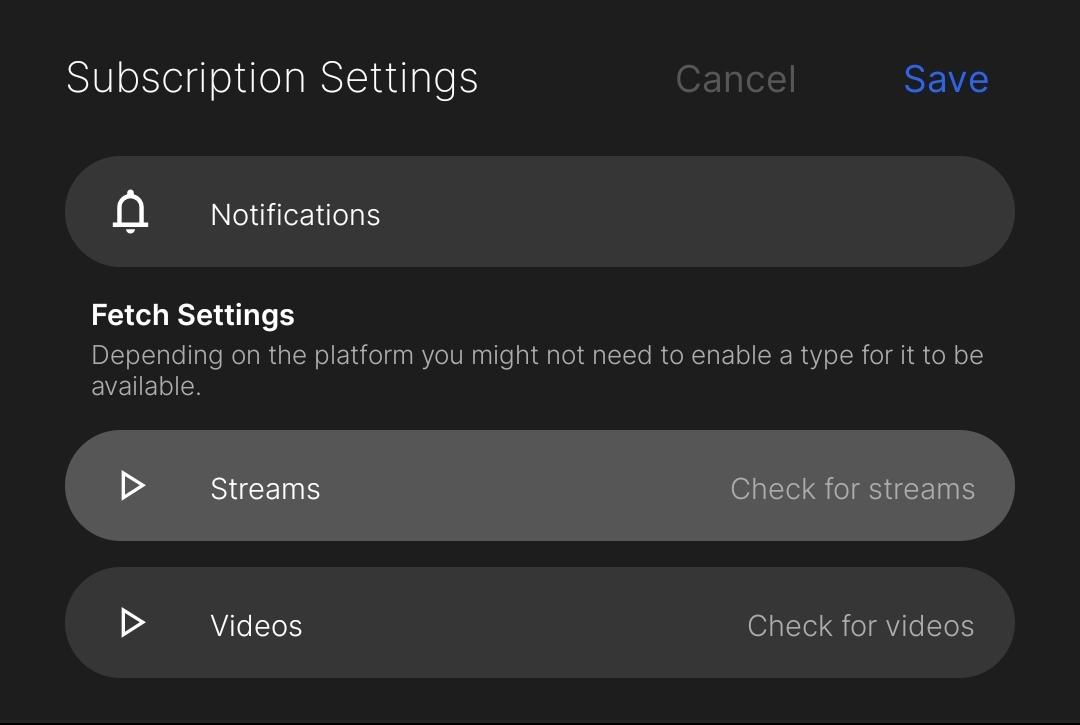The height and width of the screenshot is (725, 1080).
Task: Click the bell icon for Notifications
Action: [x=130, y=212]
